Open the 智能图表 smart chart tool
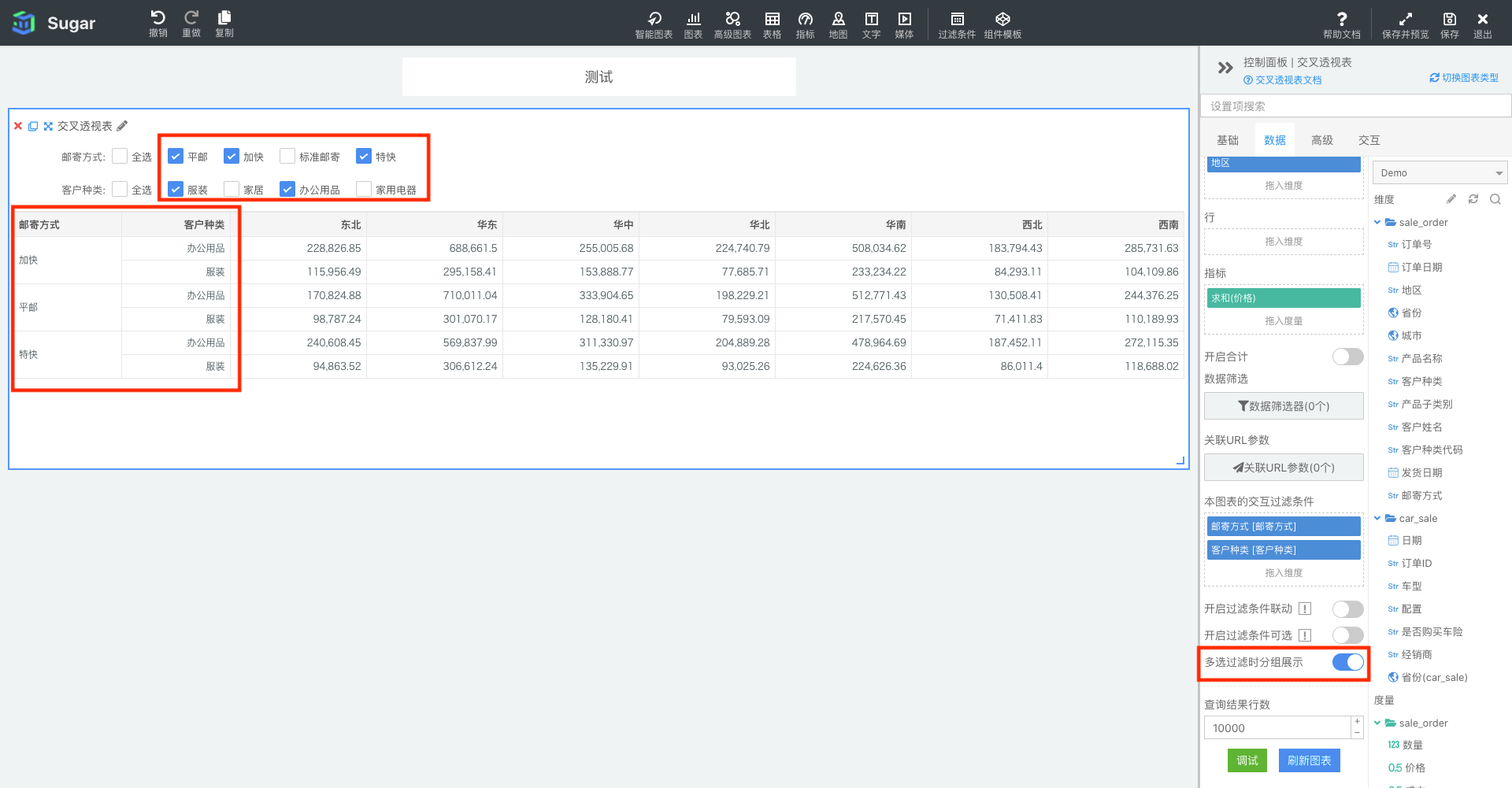Screen dimensions: 1512x788 (x=654, y=20)
